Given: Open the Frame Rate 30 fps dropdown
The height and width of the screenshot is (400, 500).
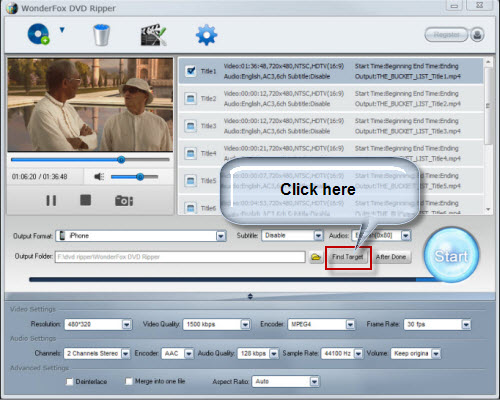Looking at the screenshot, I should 437,324.
